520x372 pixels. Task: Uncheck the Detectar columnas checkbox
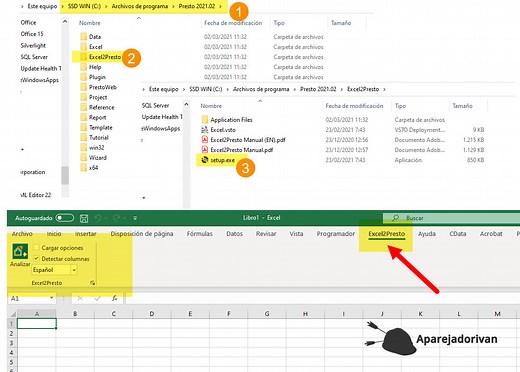click(37, 258)
